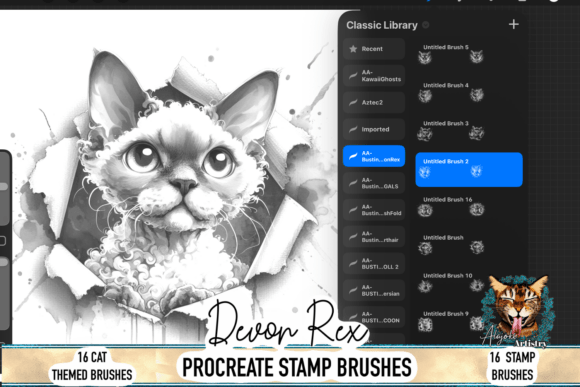Click the Classic Library title

[x=382, y=25]
